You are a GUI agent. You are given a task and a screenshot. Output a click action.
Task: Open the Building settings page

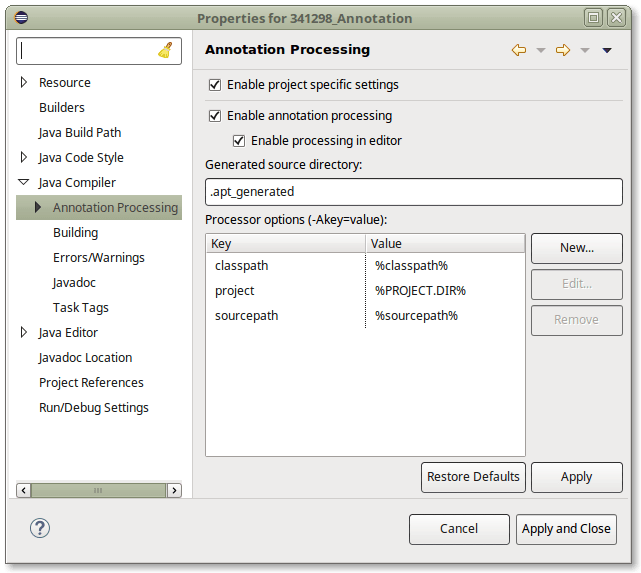(x=76, y=233)
